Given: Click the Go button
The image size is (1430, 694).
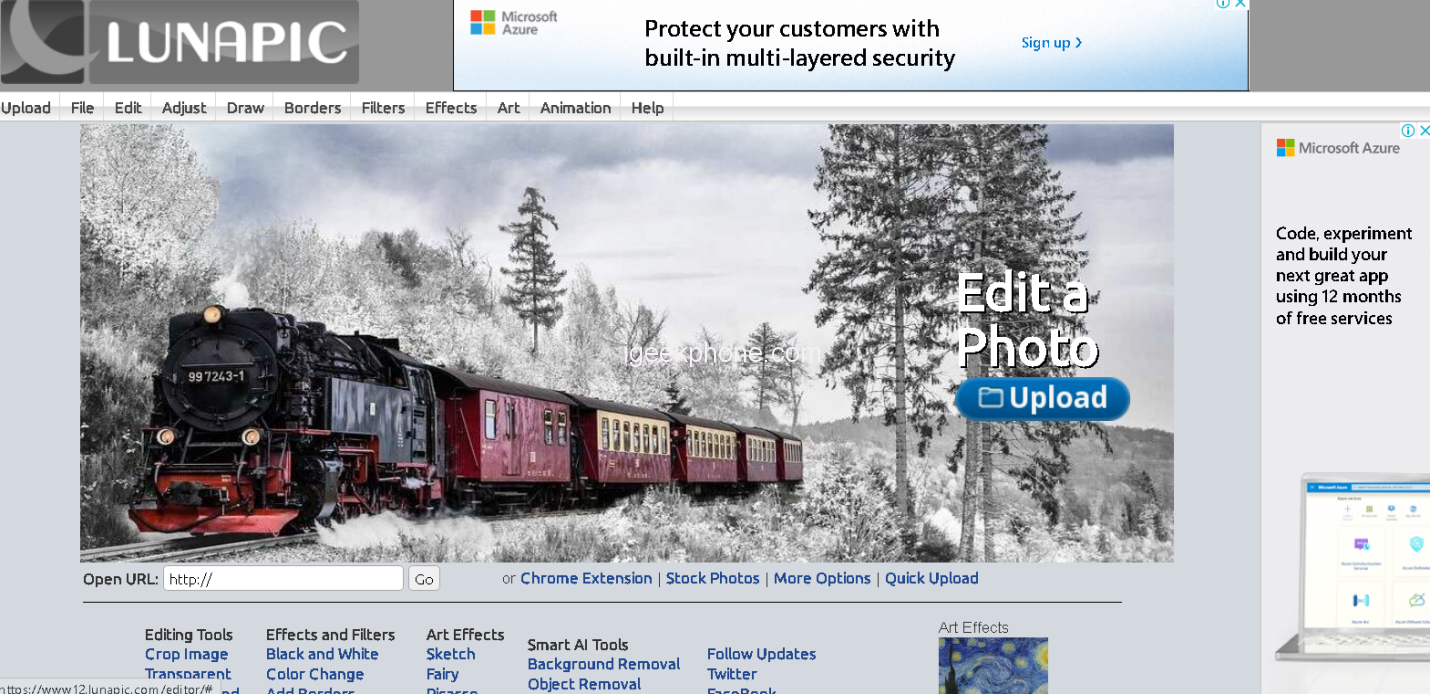Looking at the screenshot, I should click(424, 579).
